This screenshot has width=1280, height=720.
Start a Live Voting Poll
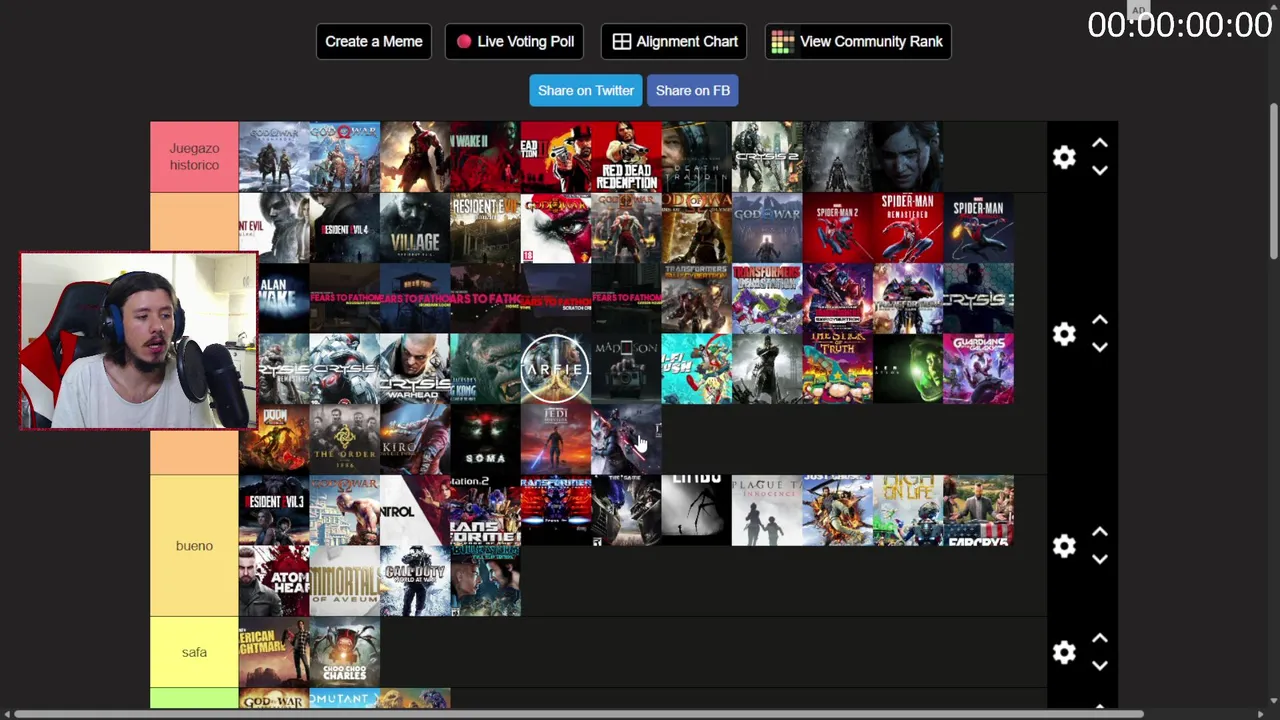(514, 41)
